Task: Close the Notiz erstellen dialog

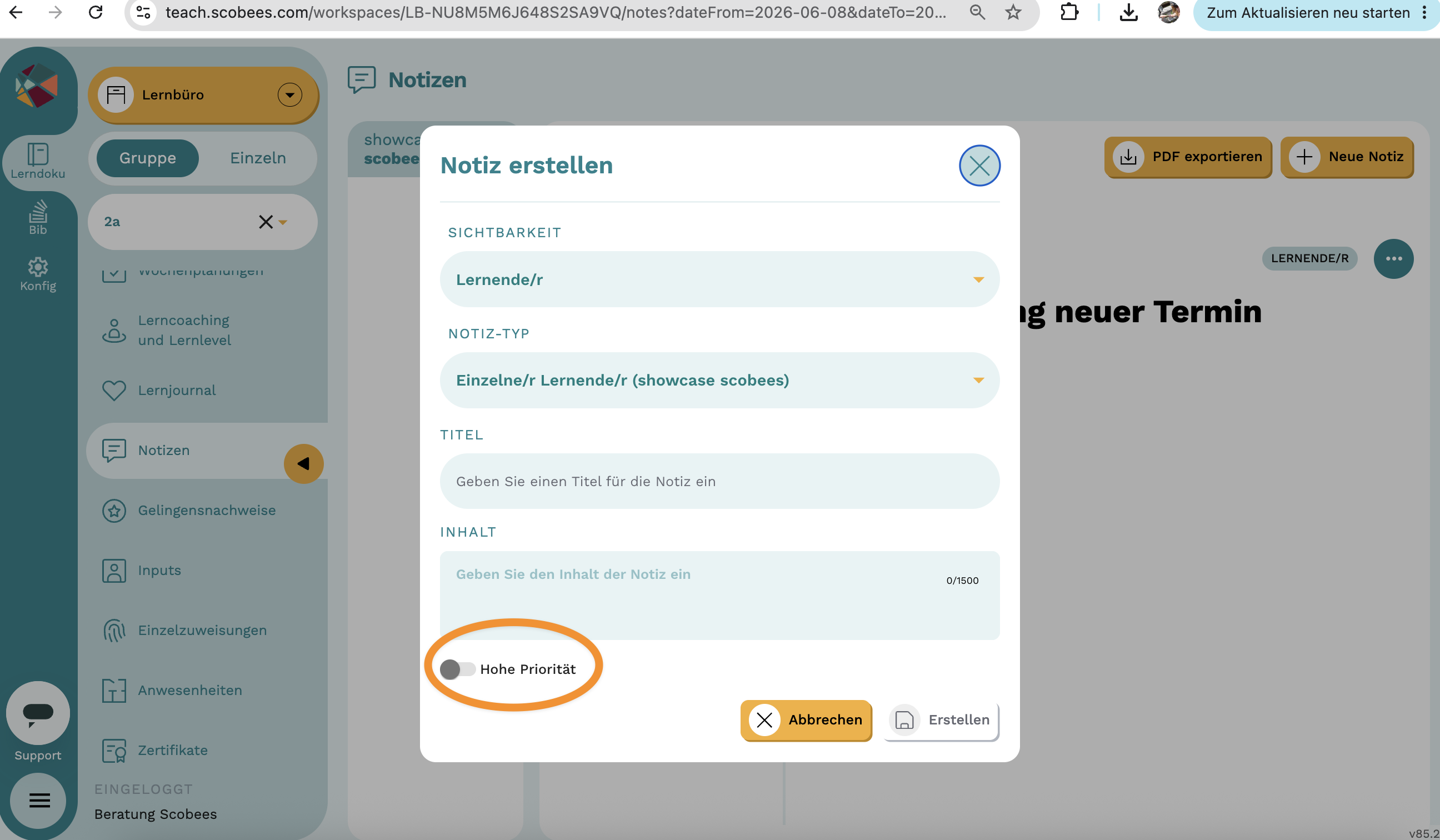Action: pyautogui.click(x=979, y=166)
